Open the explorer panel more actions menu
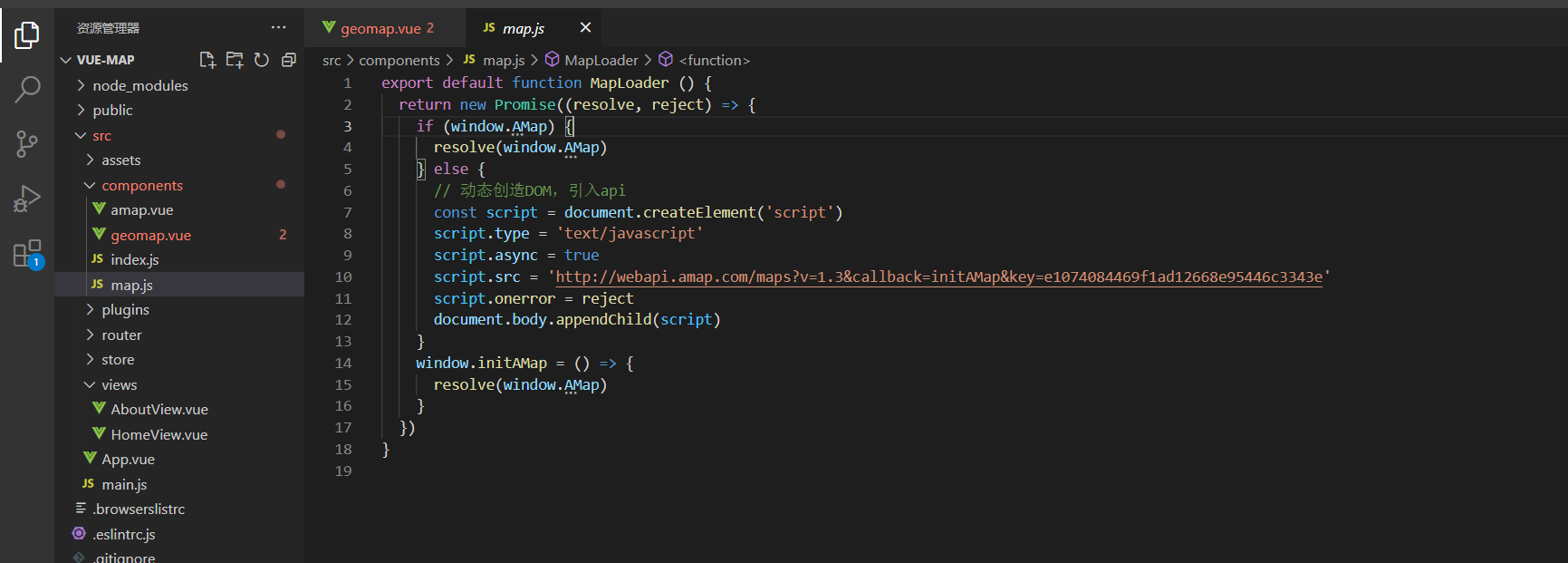This screenshot has width=1568, height=563. click(x=278, y=27)
